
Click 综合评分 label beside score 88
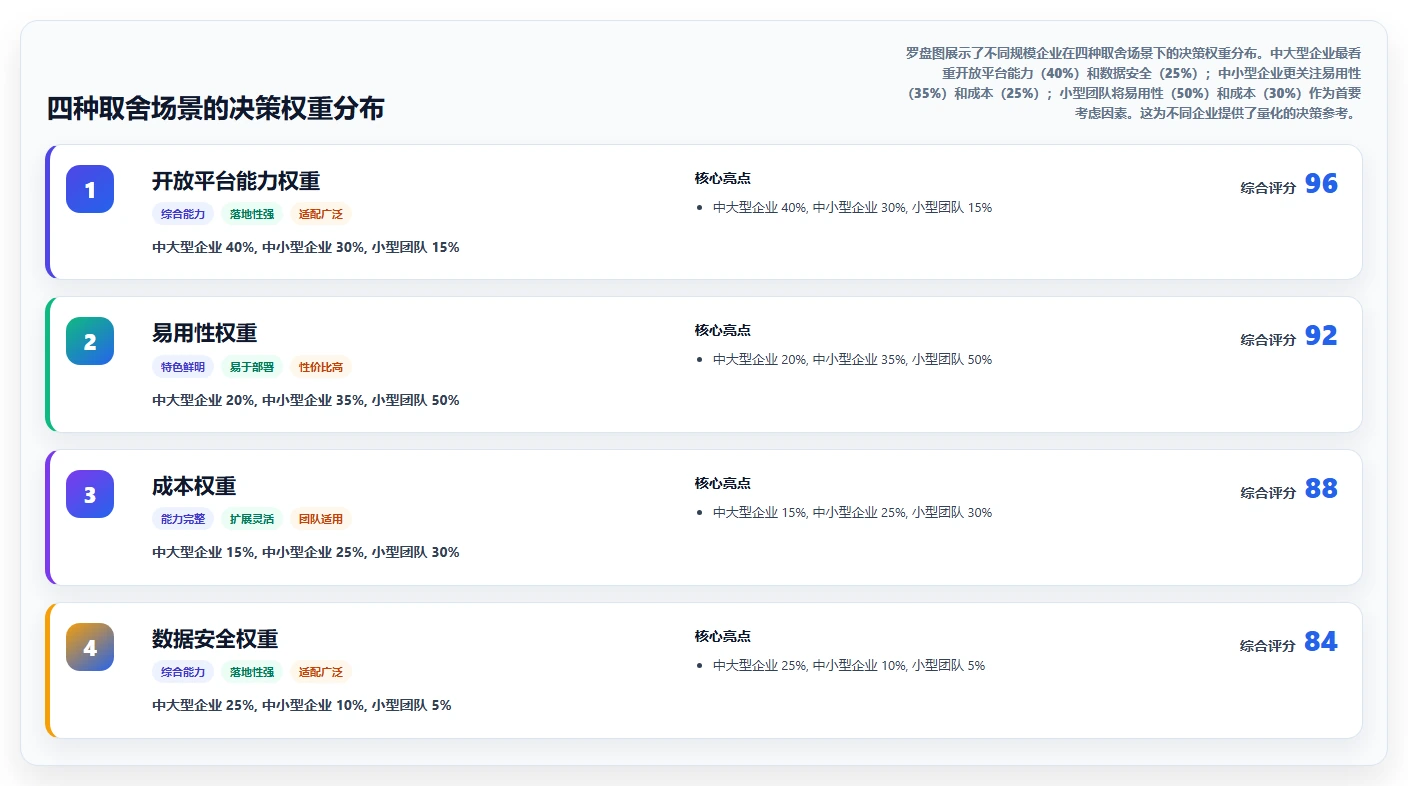pos(1268,493)
